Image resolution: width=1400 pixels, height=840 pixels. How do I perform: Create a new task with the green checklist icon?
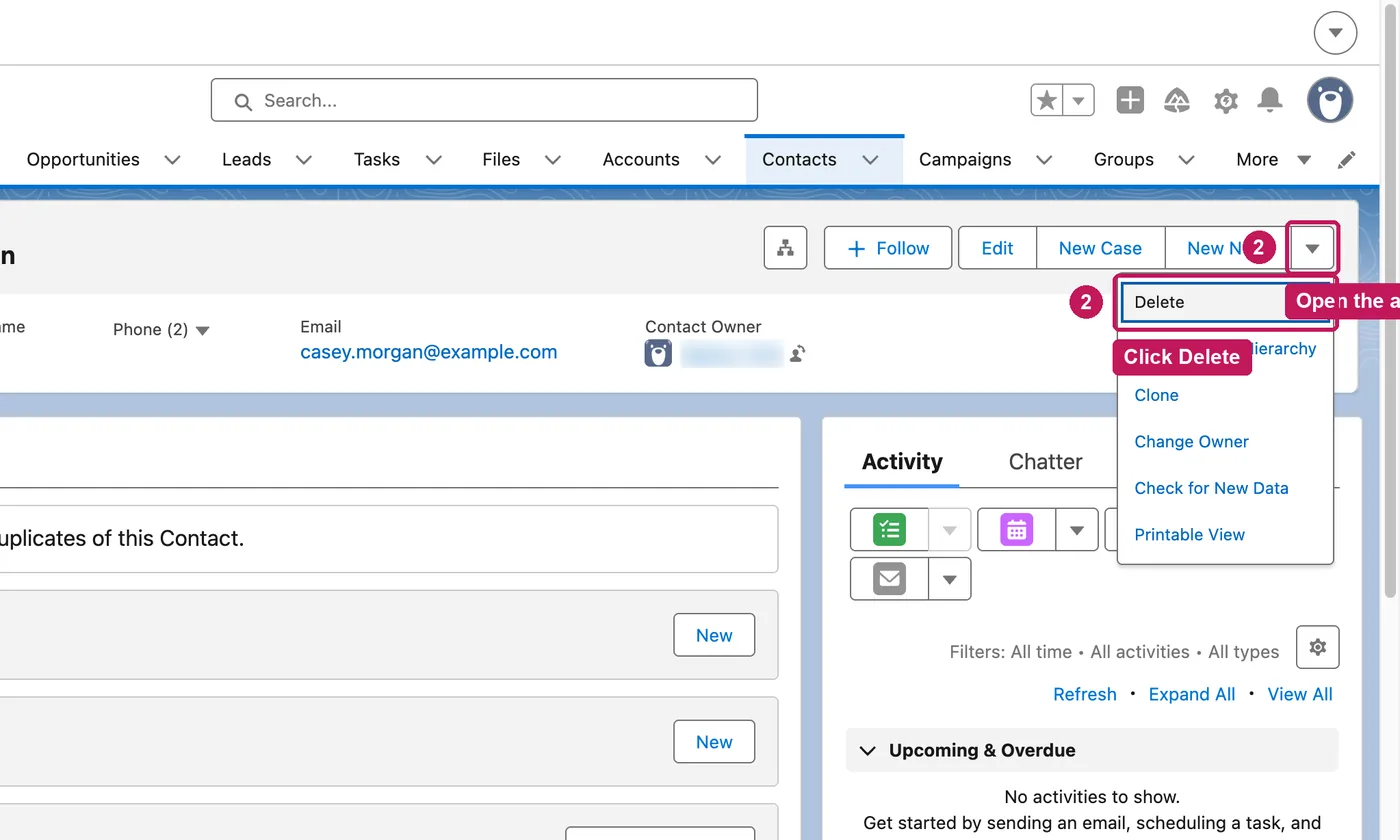click(x=889, y=529)
